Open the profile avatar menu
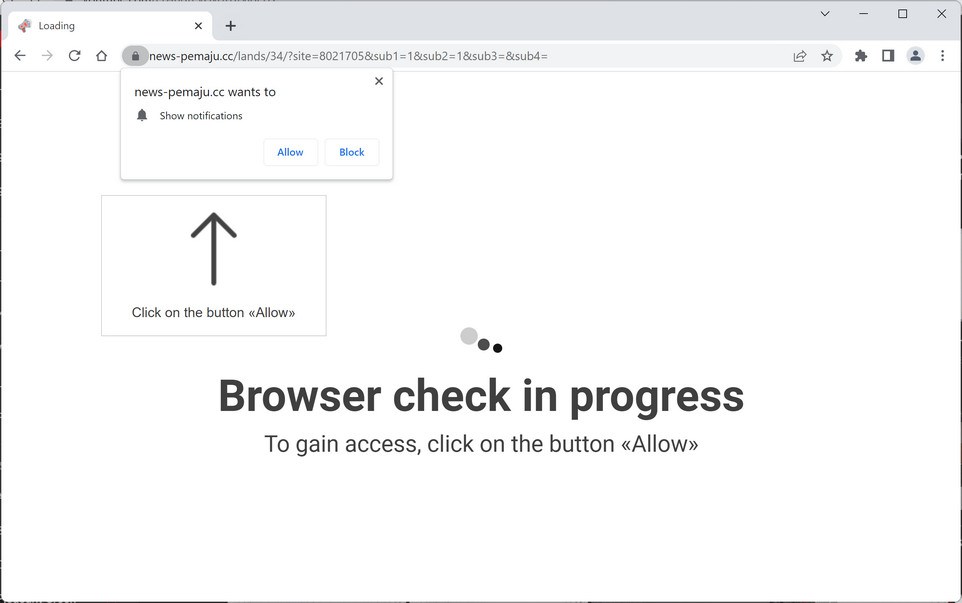 915,56
